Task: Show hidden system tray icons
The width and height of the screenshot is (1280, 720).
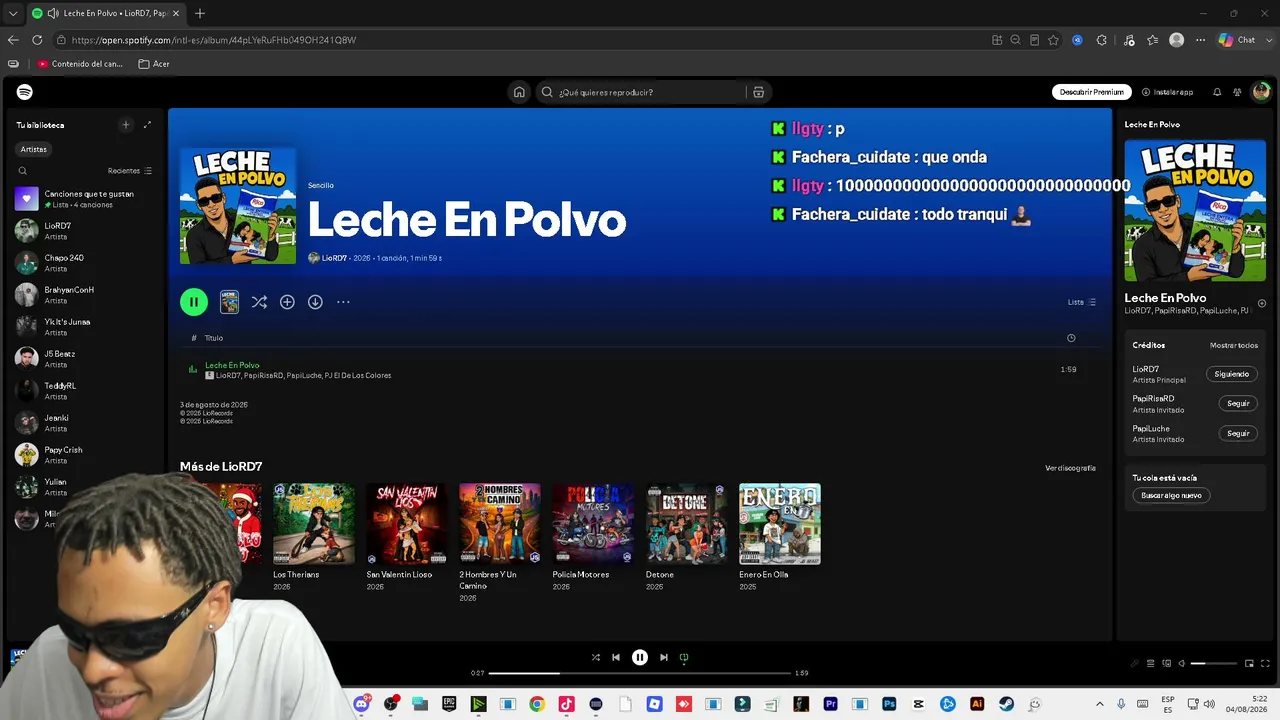Action: [x=1100, y=704]
